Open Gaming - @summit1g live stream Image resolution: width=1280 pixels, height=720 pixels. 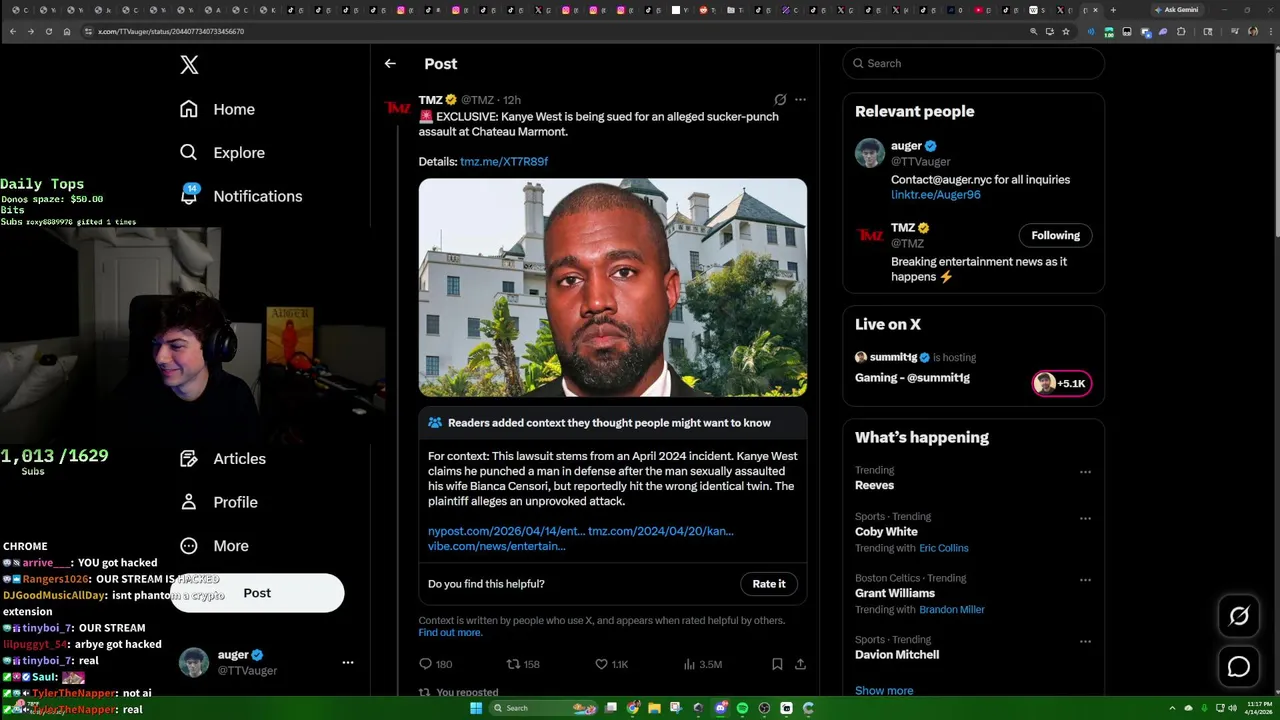912,378
